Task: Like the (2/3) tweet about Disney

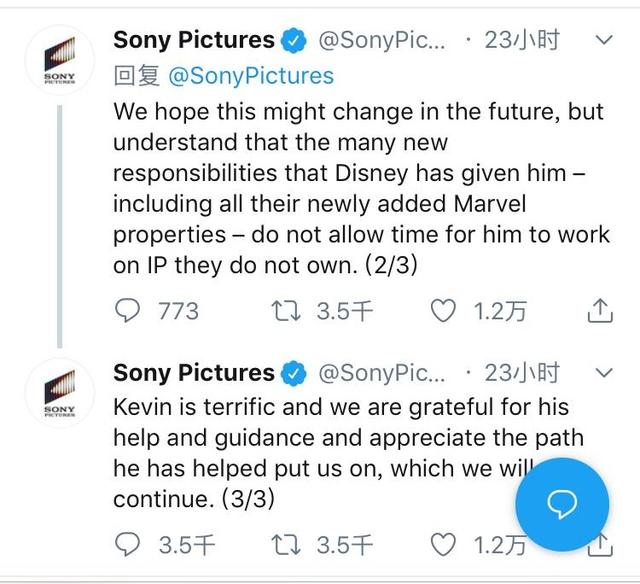Action: click(443, 311)
